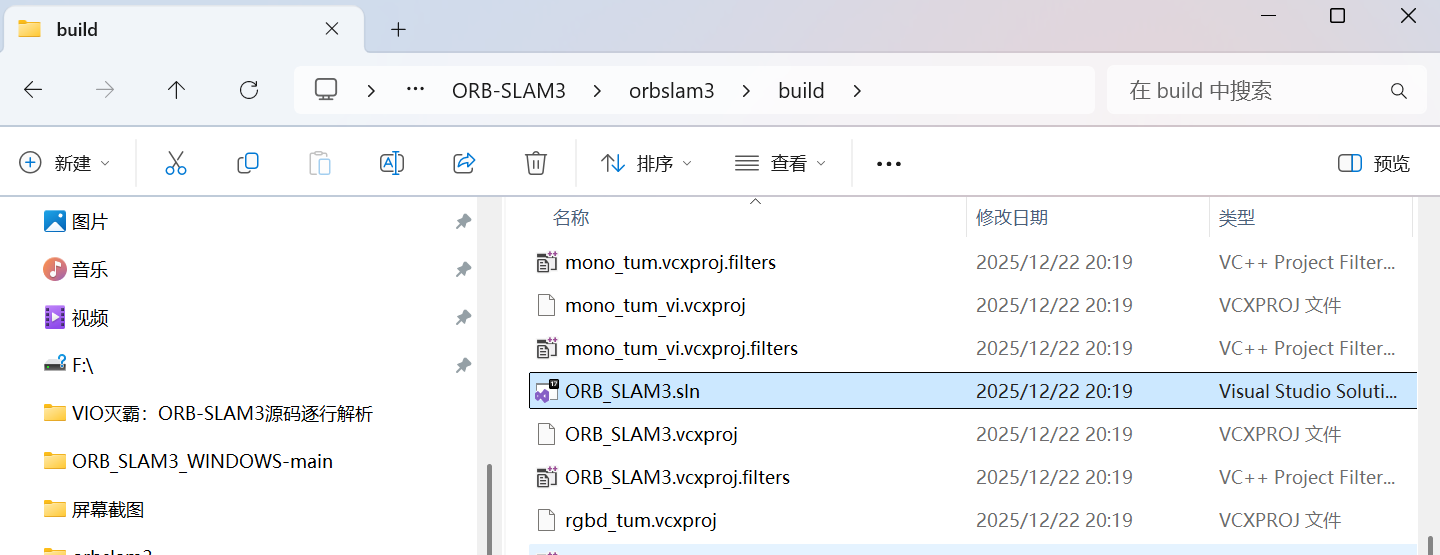Click the Rename icon
The height and width of the screenshot is (555, 1440).
pyautogui.click(x=392, y=163)
